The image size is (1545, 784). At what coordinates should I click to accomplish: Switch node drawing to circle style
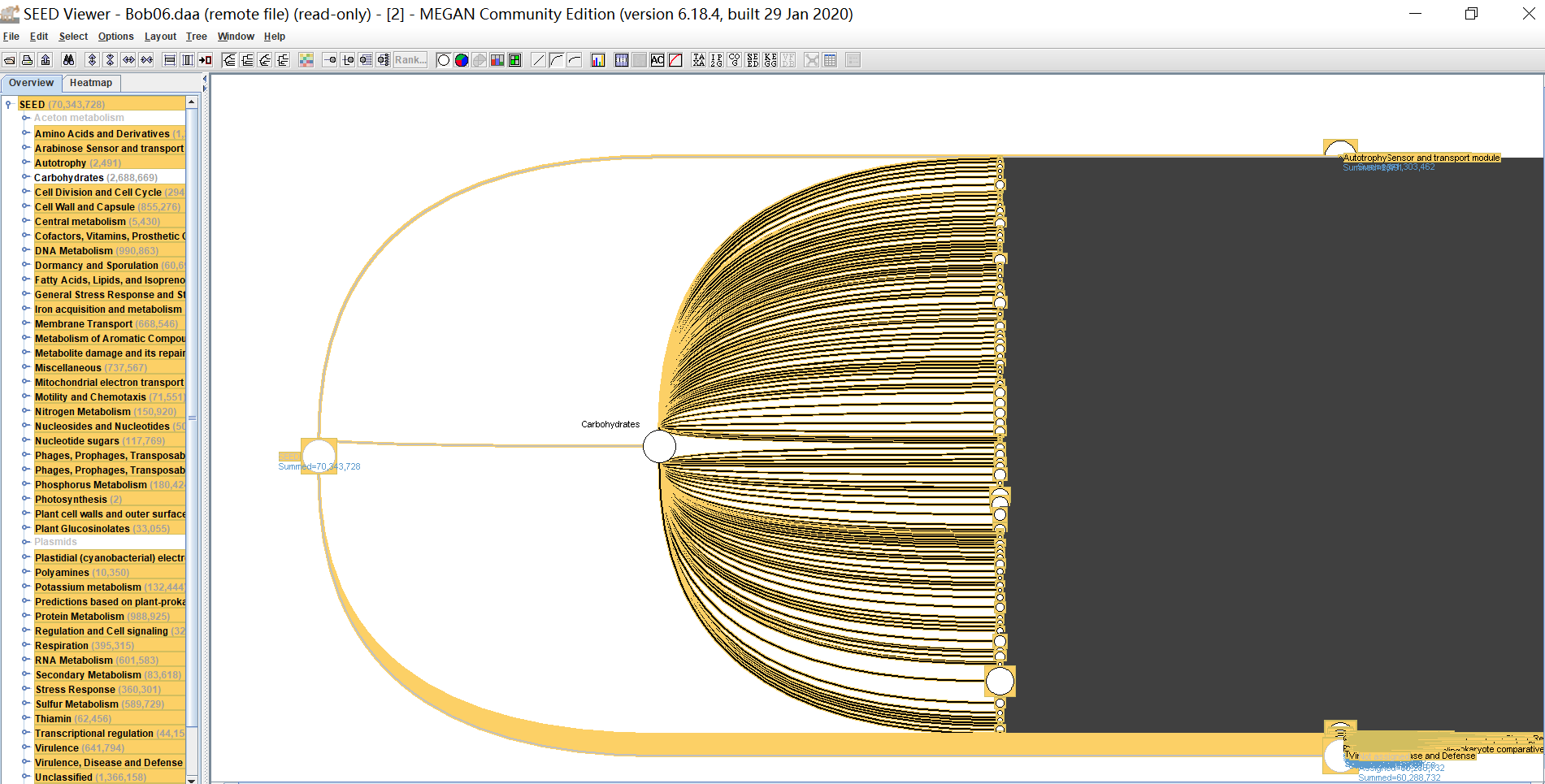(x=444, y=60)
